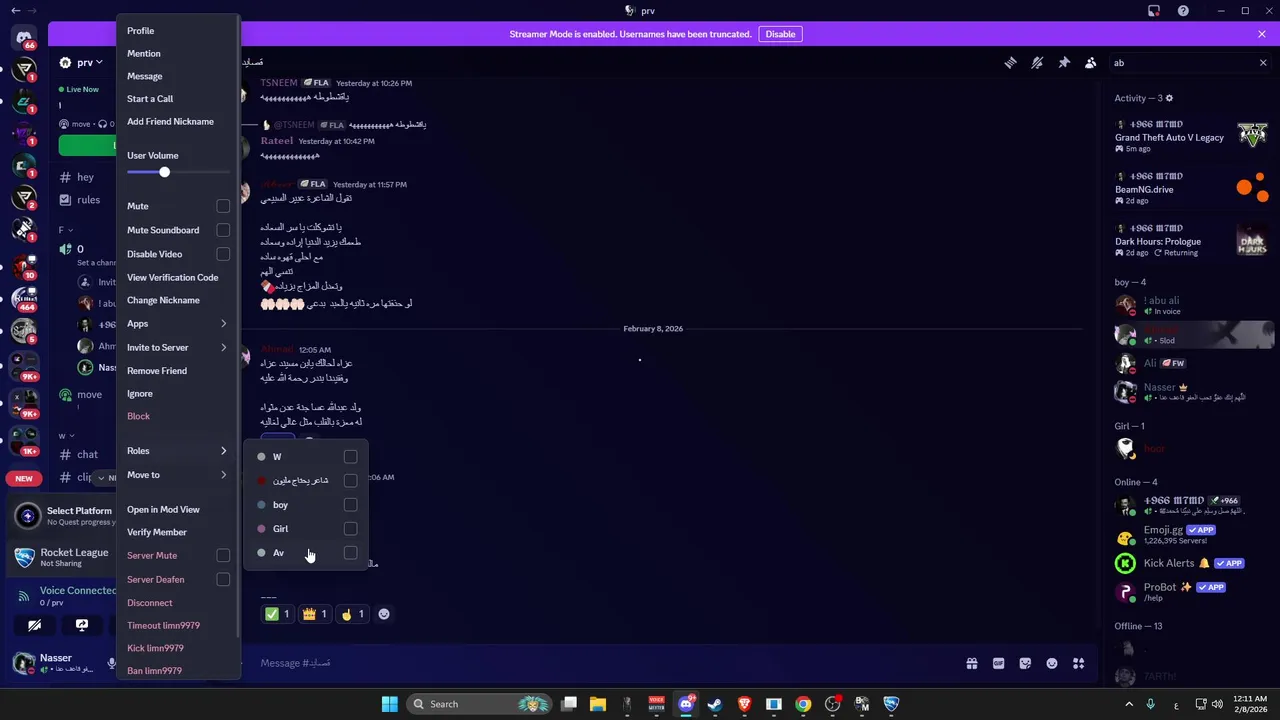This screenshot has height=720, width=1280.
Task: Show hidden system tray icons chevron
Action: [x=1129, y=704]
